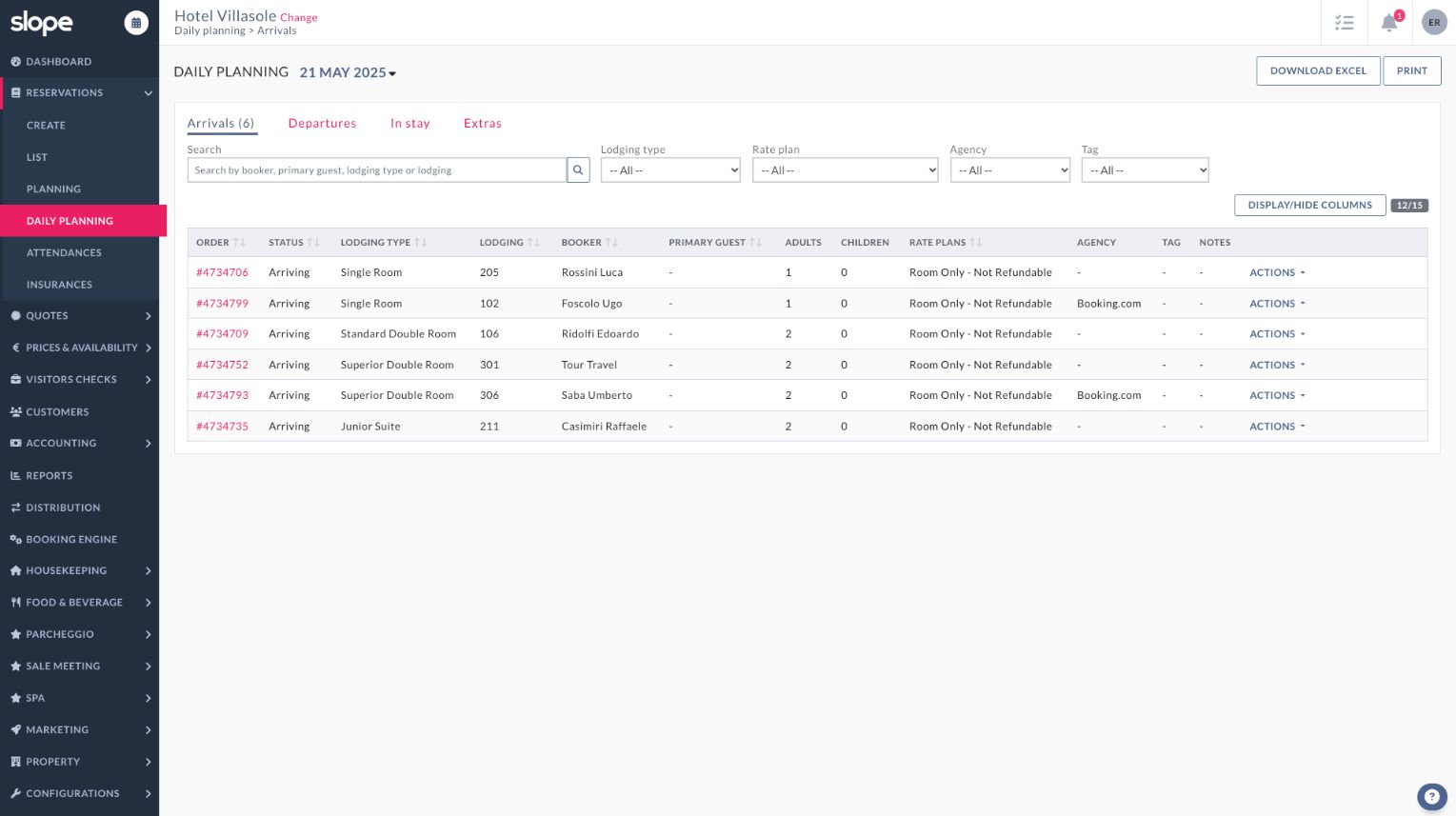The width and height of the screenshot is (1456, 816).
Task: Expand the Agency filter dropdown
Action: click(x=1010, y=170)
